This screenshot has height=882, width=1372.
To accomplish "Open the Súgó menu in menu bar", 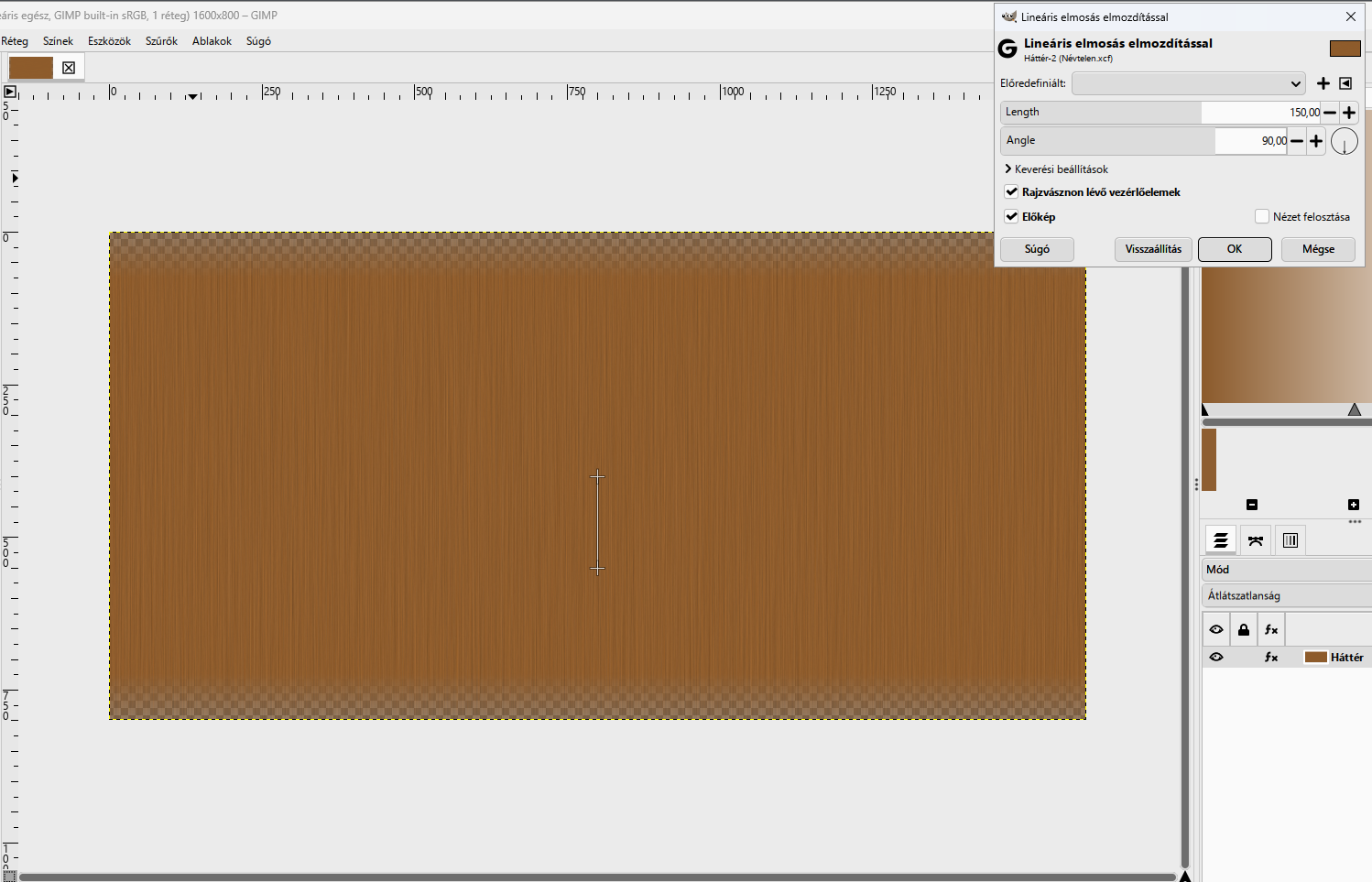I will coord(258,41).
